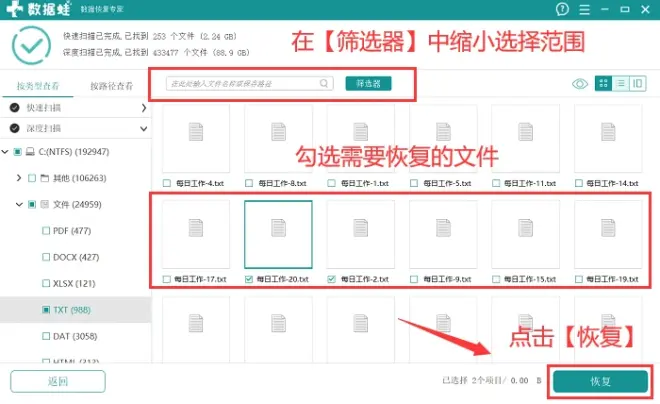Switch to 按类型查看 tab
Image resolution: width=660 pixels, height=404 pixels.
pyautogui.click(x=37, y=86)
